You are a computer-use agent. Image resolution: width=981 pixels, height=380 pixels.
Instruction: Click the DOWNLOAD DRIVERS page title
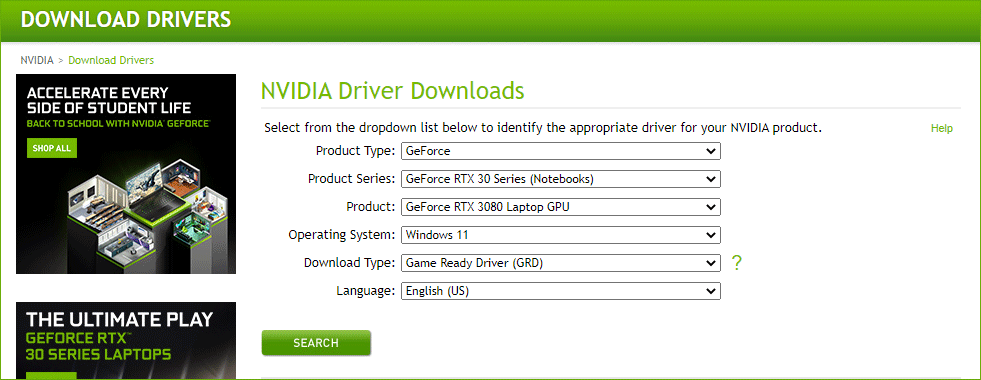pos(126,19)
